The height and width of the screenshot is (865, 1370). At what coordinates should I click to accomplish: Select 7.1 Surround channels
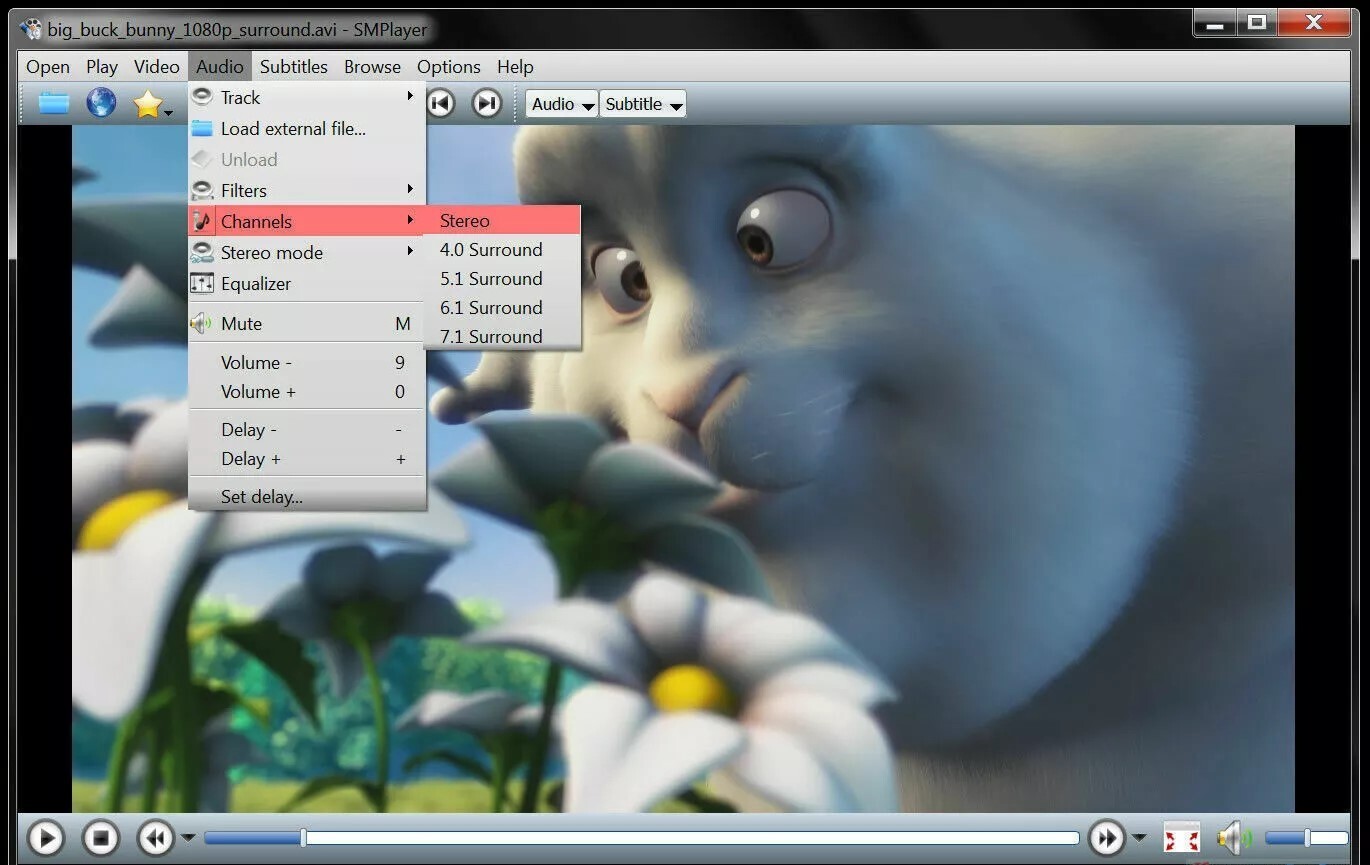point(503,336)
